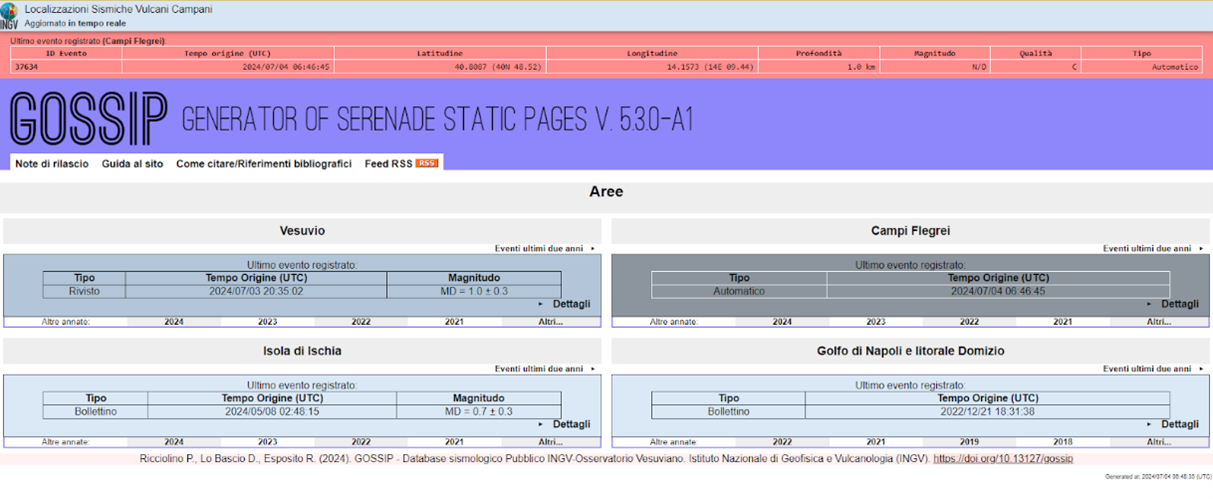Screen dimensions: 1213x499
Task: Select Vesuvio year 2023
Action: click(268, 322)
